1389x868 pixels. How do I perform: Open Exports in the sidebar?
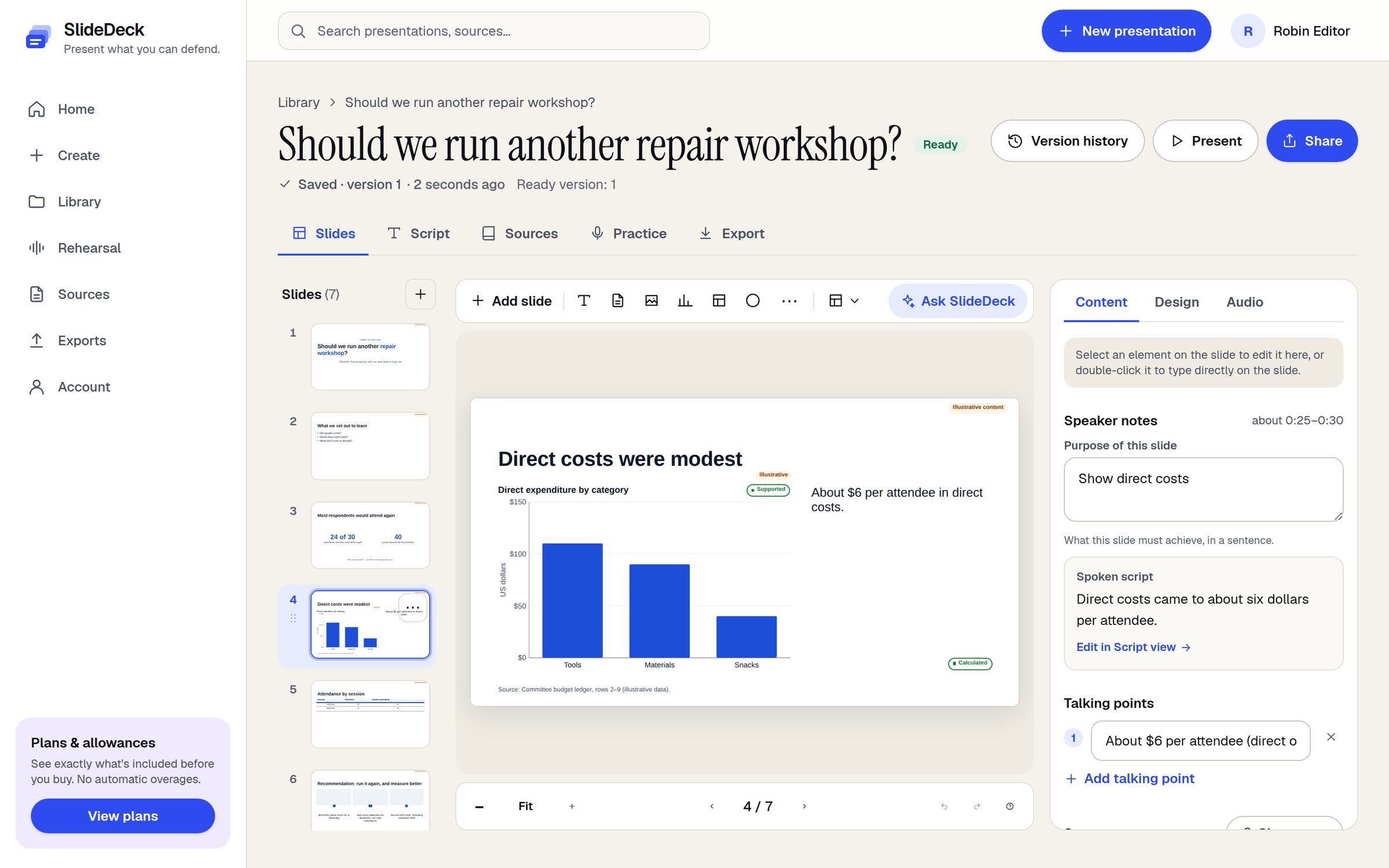(82, 341)
